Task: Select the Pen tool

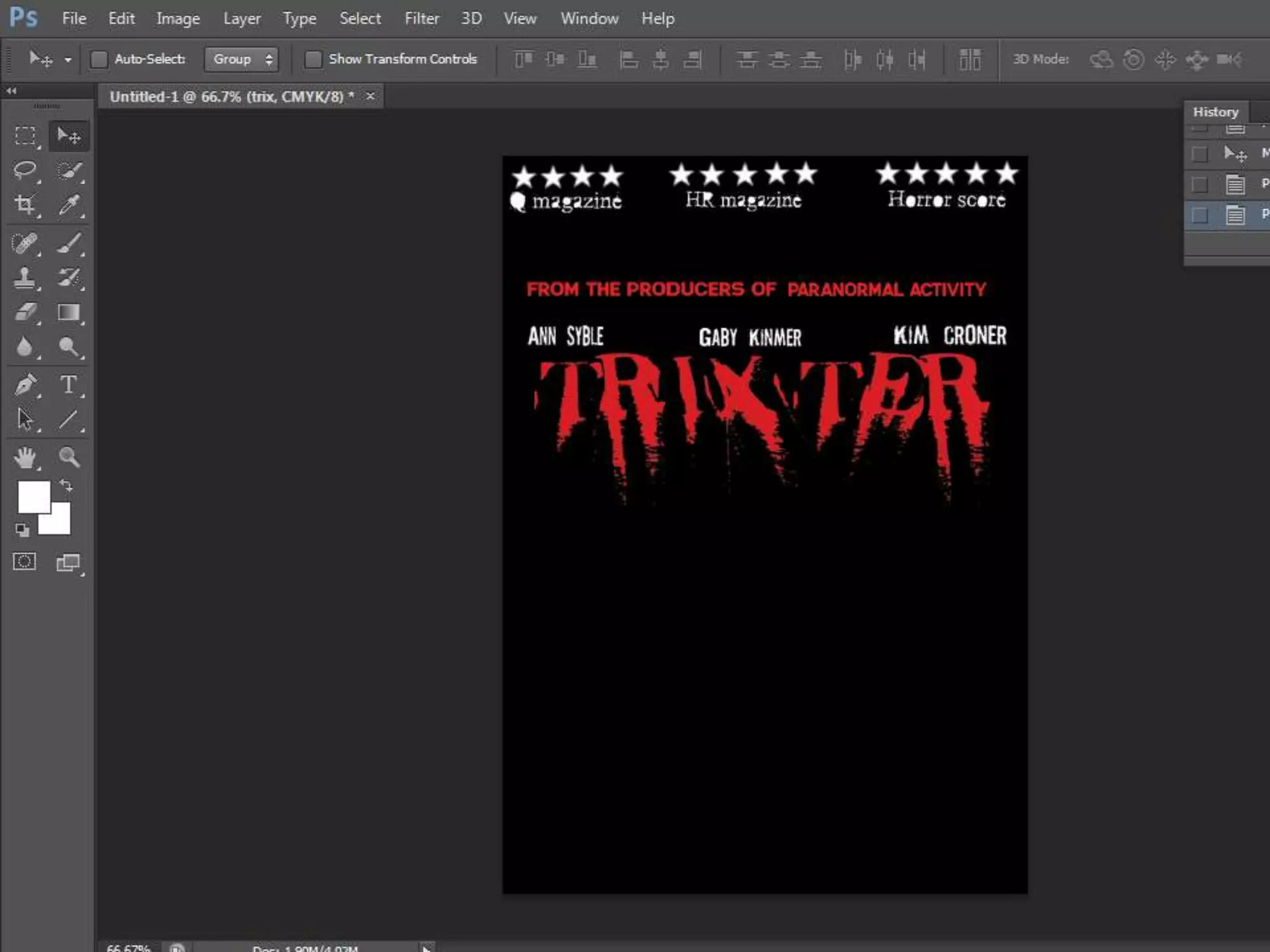Action: click(x=25, y=385)
